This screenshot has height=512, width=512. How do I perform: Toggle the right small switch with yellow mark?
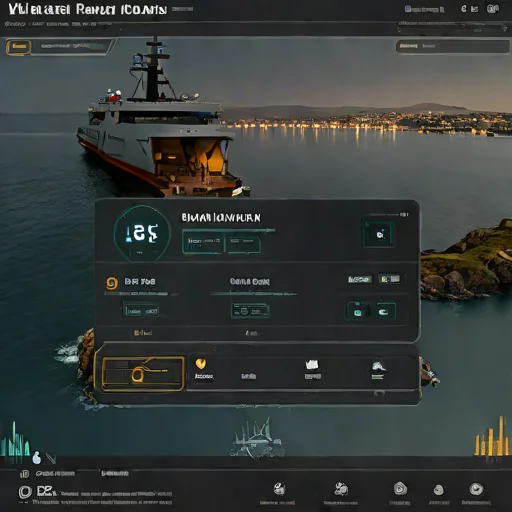tap(390, 279)
